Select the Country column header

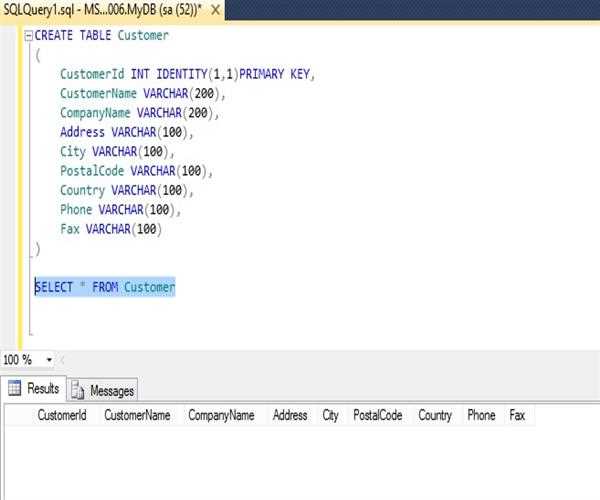pos(435,415)
